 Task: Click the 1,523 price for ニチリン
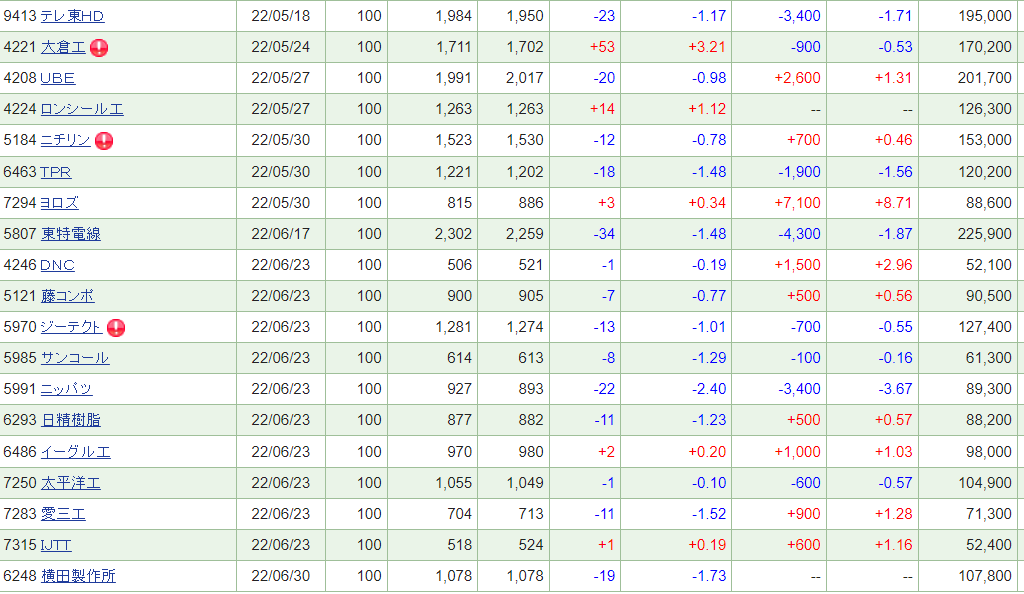453,140
